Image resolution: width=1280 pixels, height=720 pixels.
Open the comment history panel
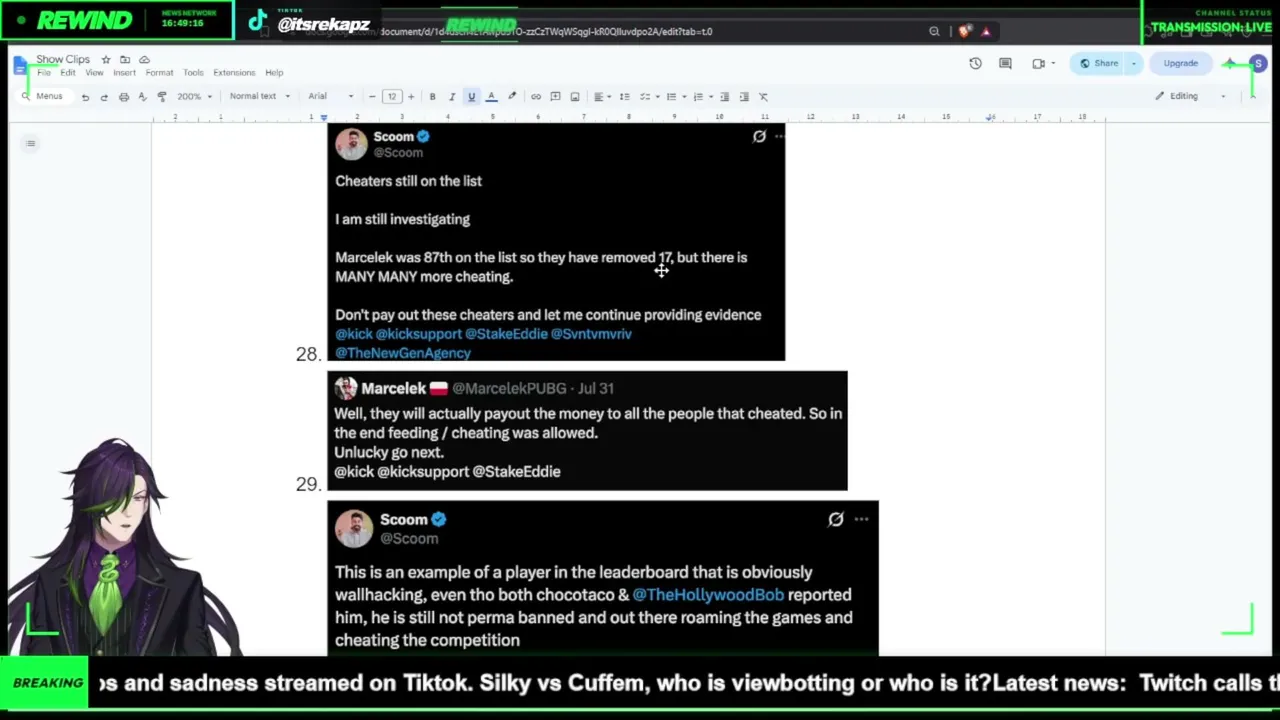1007,64
